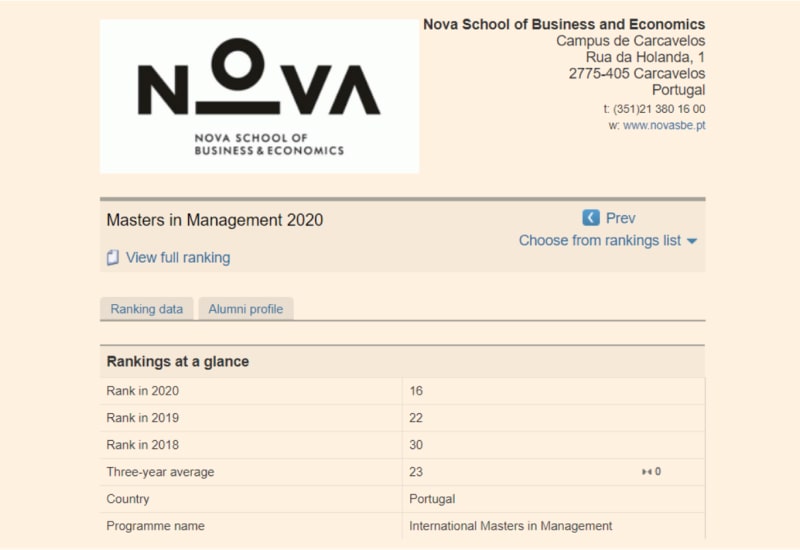Go to the Prev ranking link

(620, 218)
